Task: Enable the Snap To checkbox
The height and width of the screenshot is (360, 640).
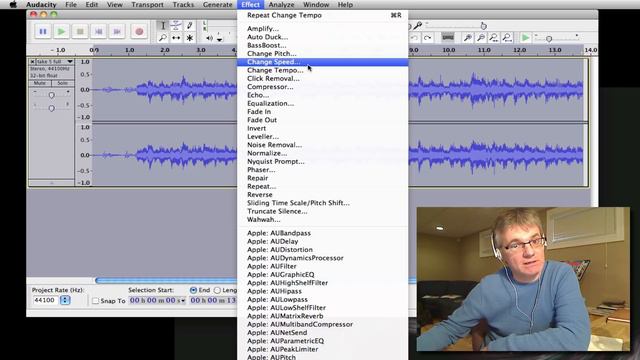Action: (95, 301)
